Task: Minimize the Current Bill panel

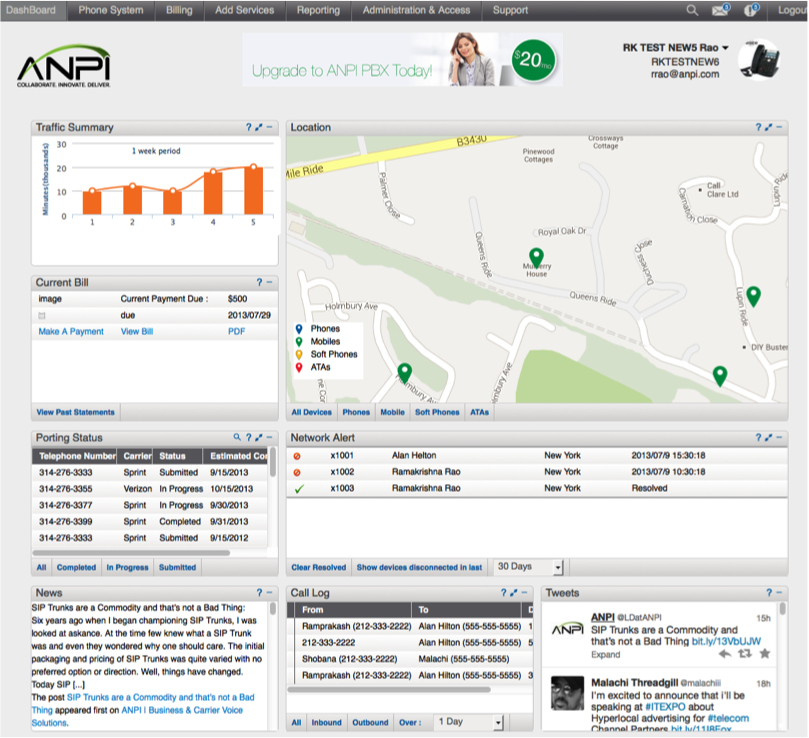Action: point(269,283)
